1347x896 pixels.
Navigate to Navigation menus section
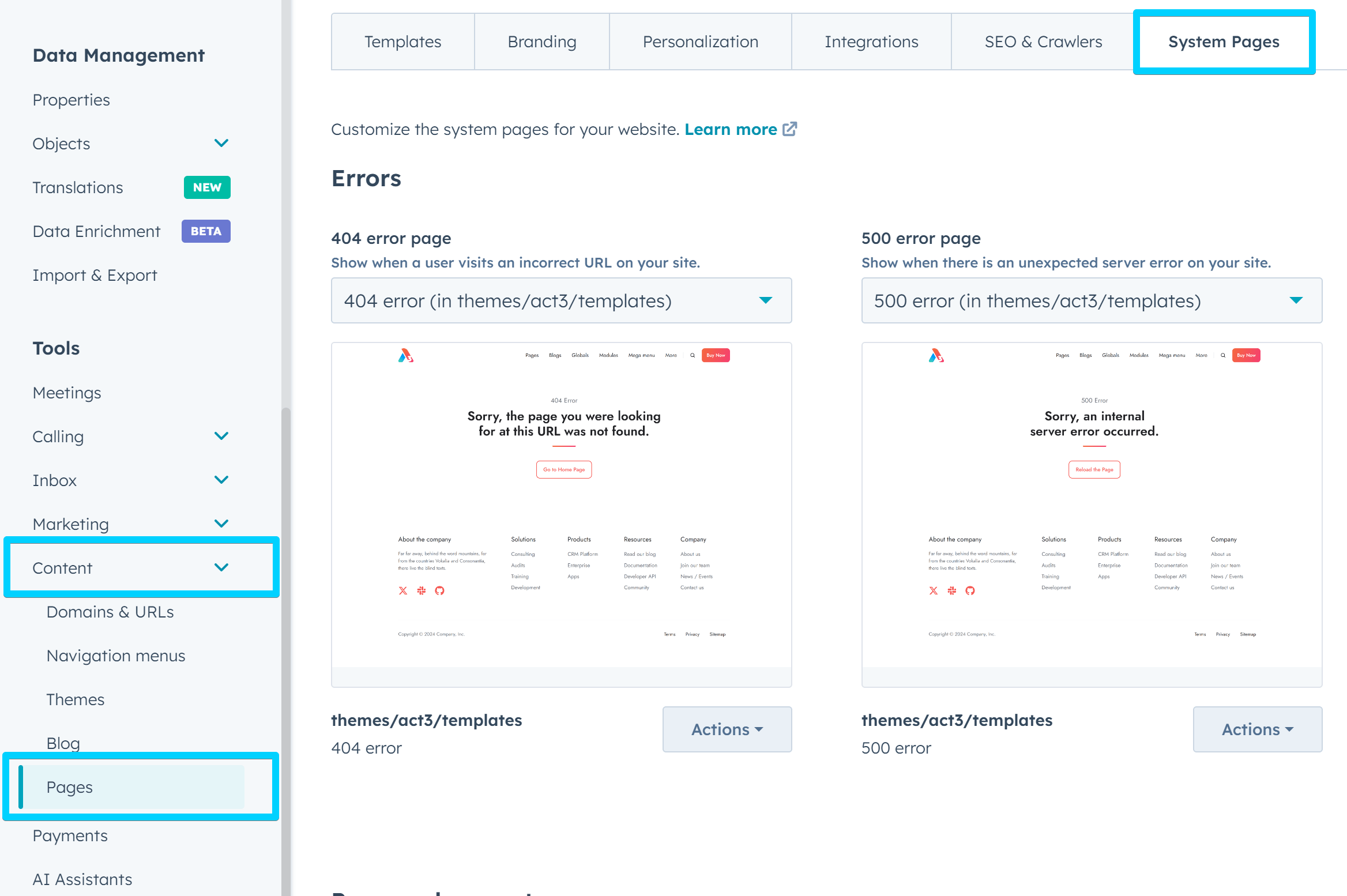pyautogui.click(x=115, y=655)
